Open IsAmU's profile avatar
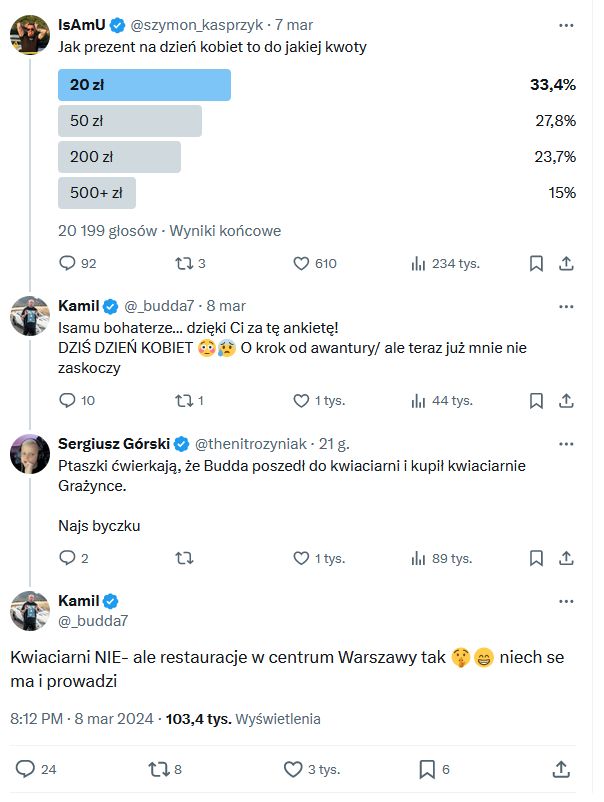Image resolution: width=604 pixels, height=802 pixels. coord(30,35)
